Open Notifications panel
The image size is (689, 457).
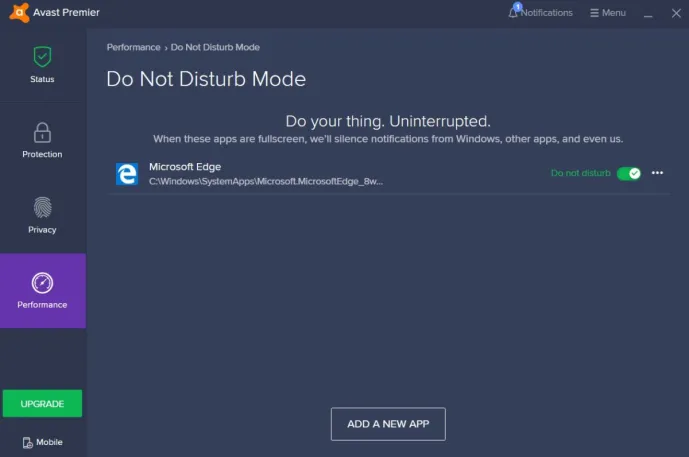(x=540, y=12)
